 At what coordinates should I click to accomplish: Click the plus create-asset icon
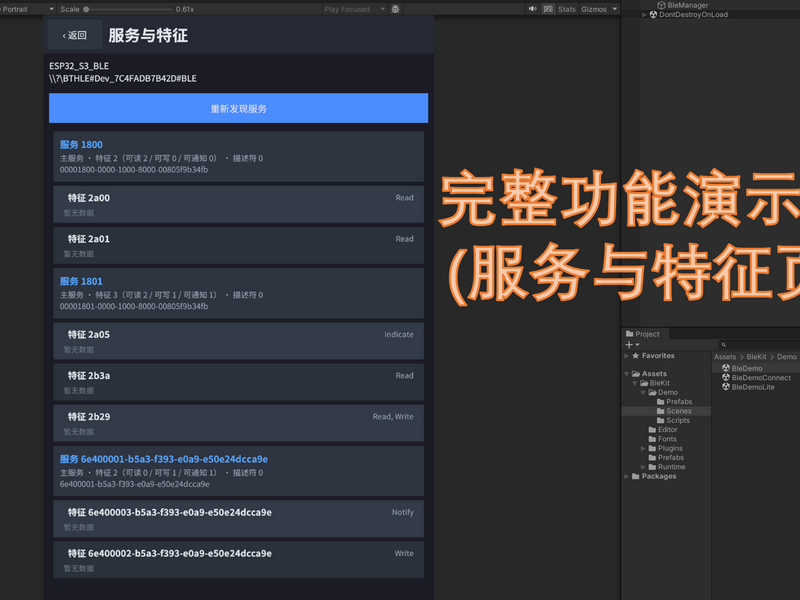coord(629,344)
